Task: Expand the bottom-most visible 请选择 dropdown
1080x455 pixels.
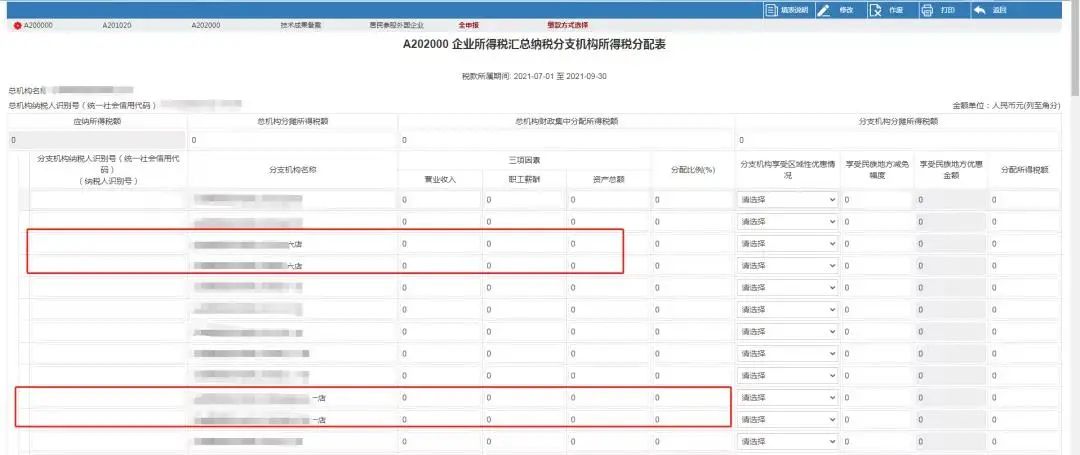Action: point(787,441)
